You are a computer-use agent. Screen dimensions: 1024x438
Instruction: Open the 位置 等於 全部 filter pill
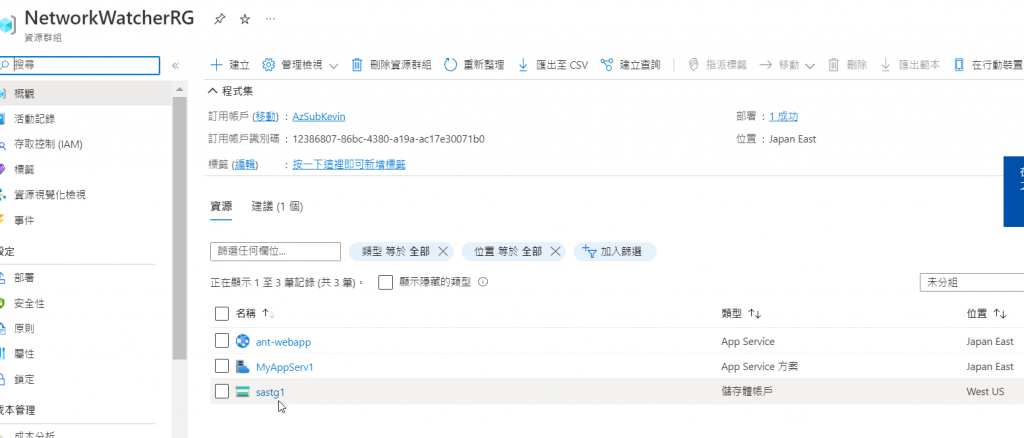tap(508, 251)
